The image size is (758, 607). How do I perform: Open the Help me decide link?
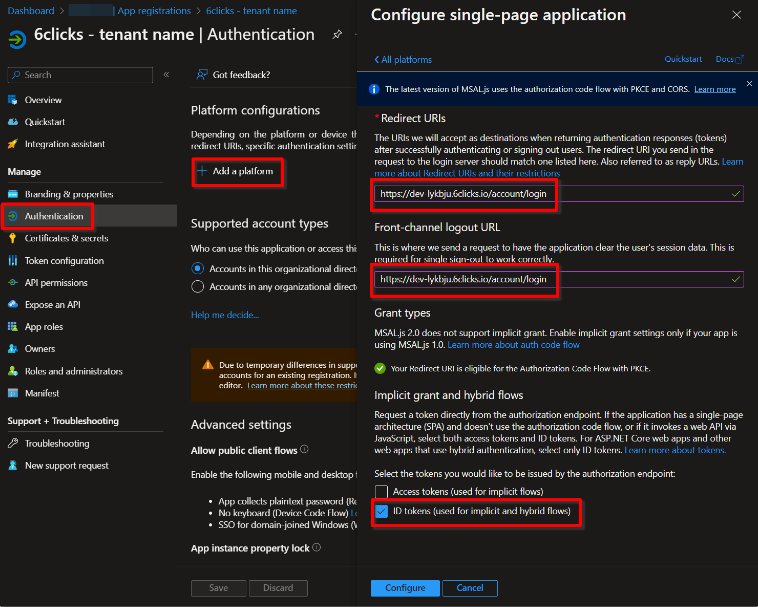pyautogui.click(x=225, y=315)
